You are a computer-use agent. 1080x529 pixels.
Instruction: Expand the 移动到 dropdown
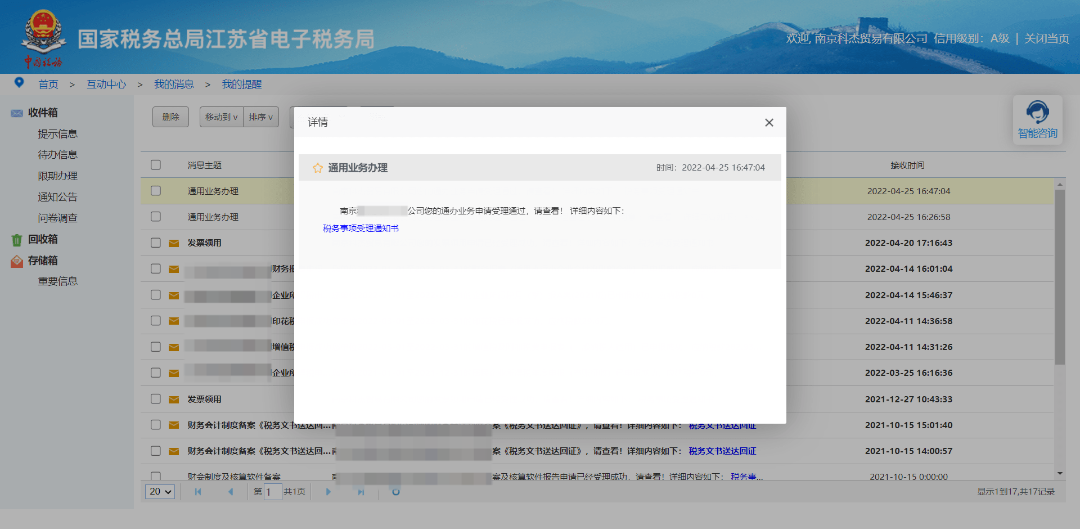pos(221,117)
